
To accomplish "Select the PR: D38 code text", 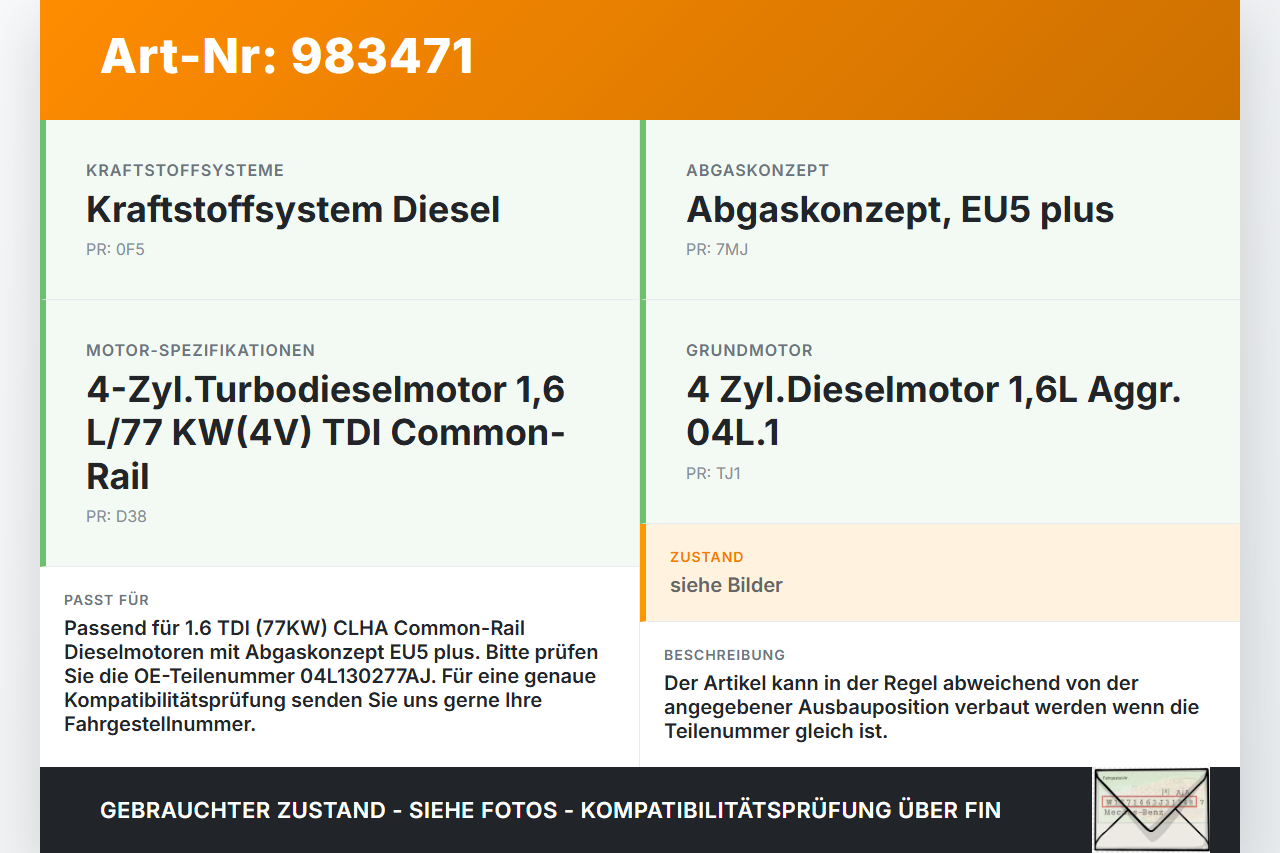I will 114,518.
